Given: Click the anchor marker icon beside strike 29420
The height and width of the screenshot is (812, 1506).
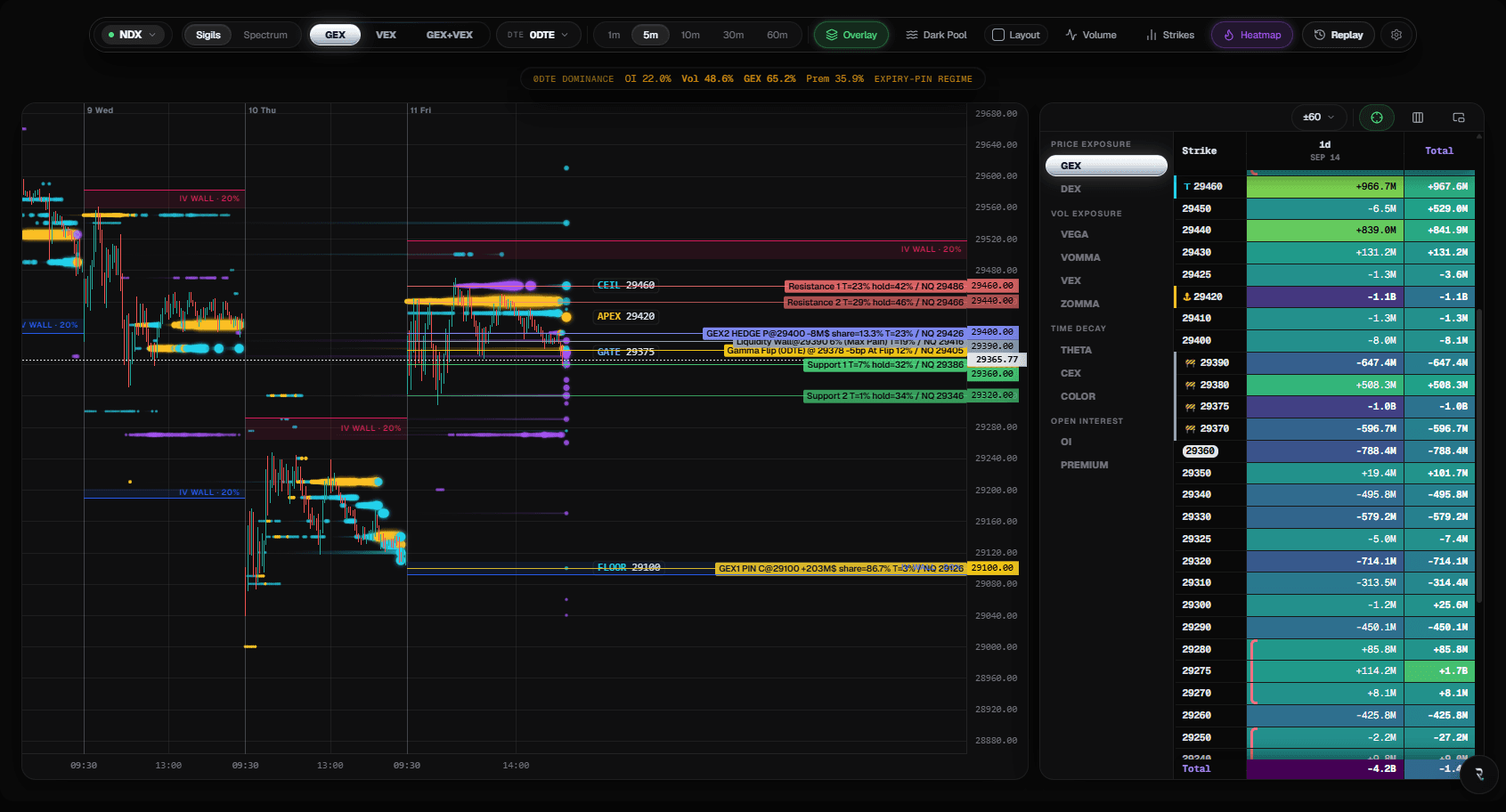Looking at the screenshot, I should point(1187,296).
